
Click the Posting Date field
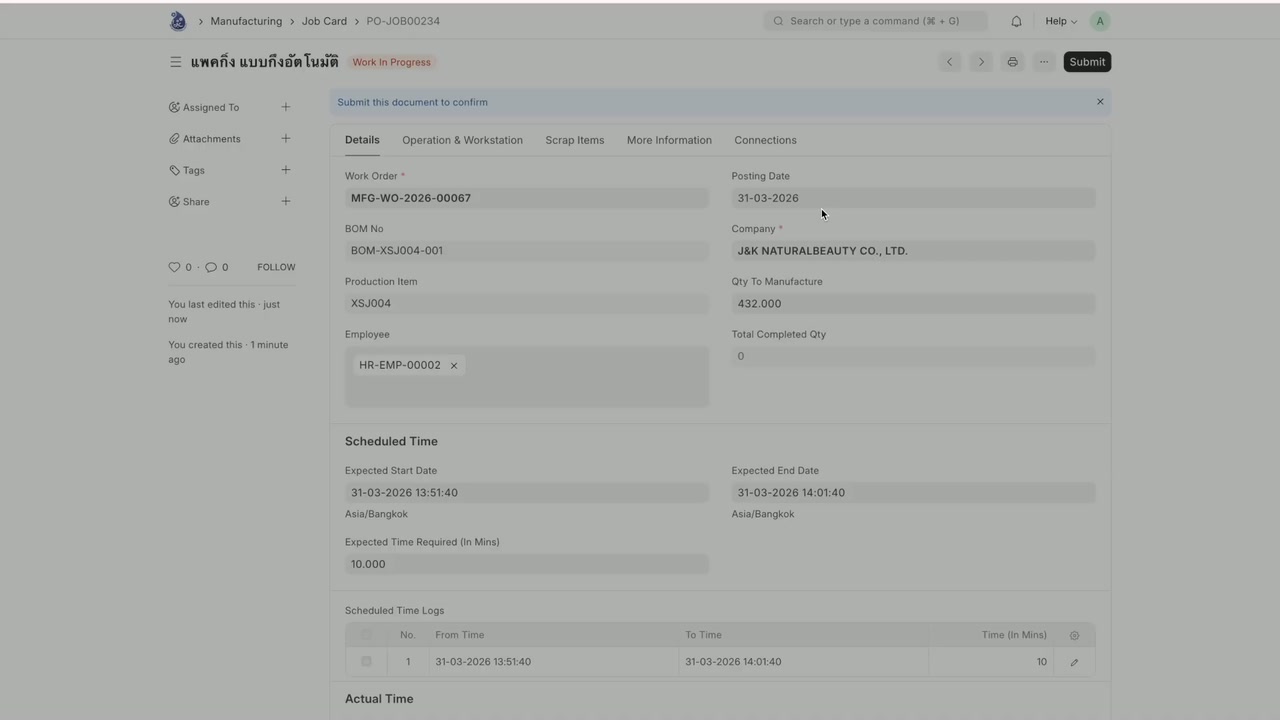pyautogui.click(x=913, y=198)
